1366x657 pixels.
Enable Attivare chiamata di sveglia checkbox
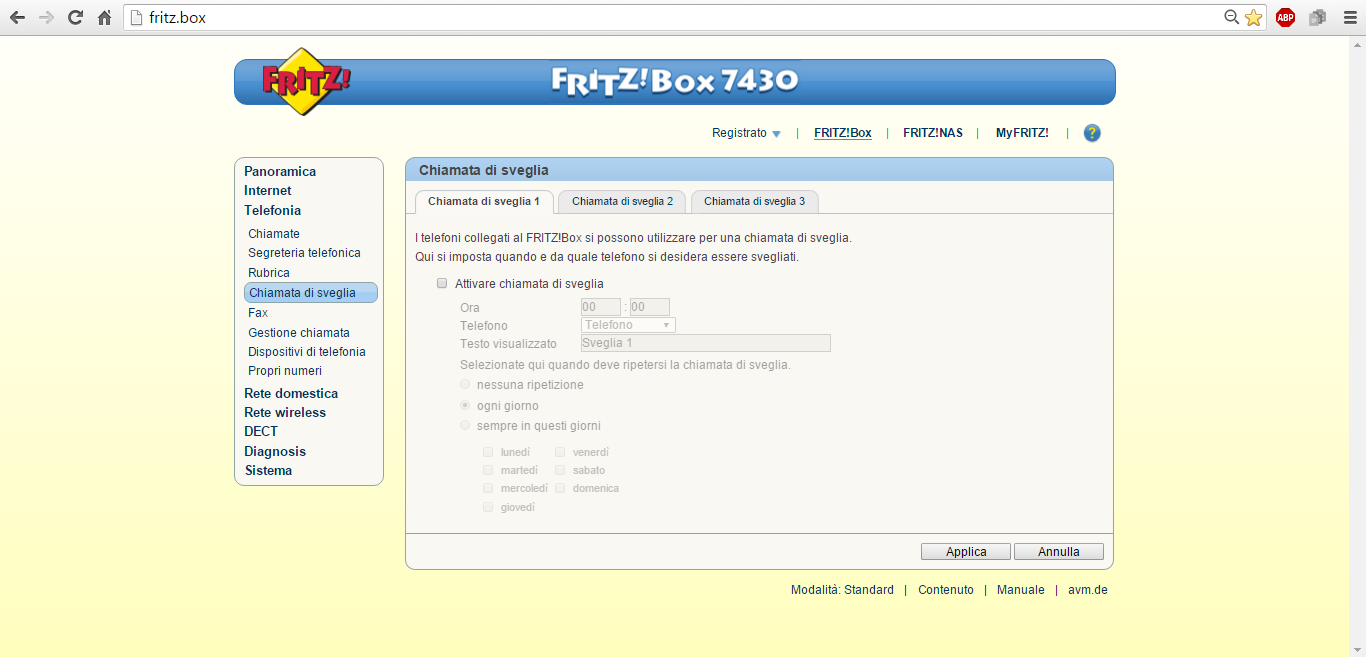pos(442,284)
